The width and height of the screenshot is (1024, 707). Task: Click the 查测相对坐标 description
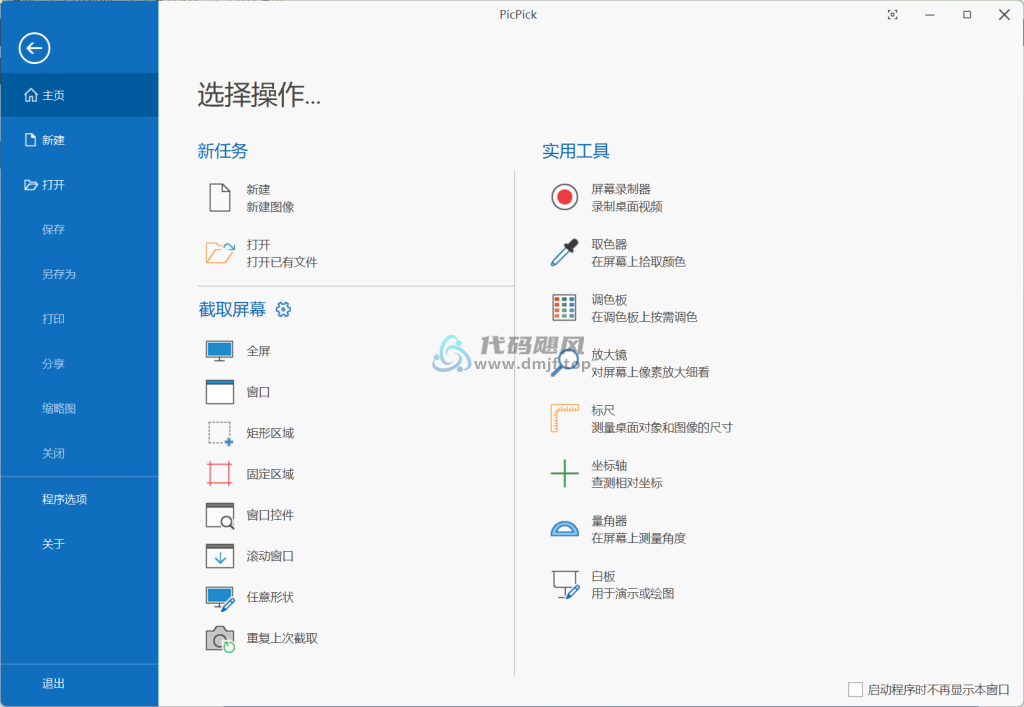click(x=627, y=483)
